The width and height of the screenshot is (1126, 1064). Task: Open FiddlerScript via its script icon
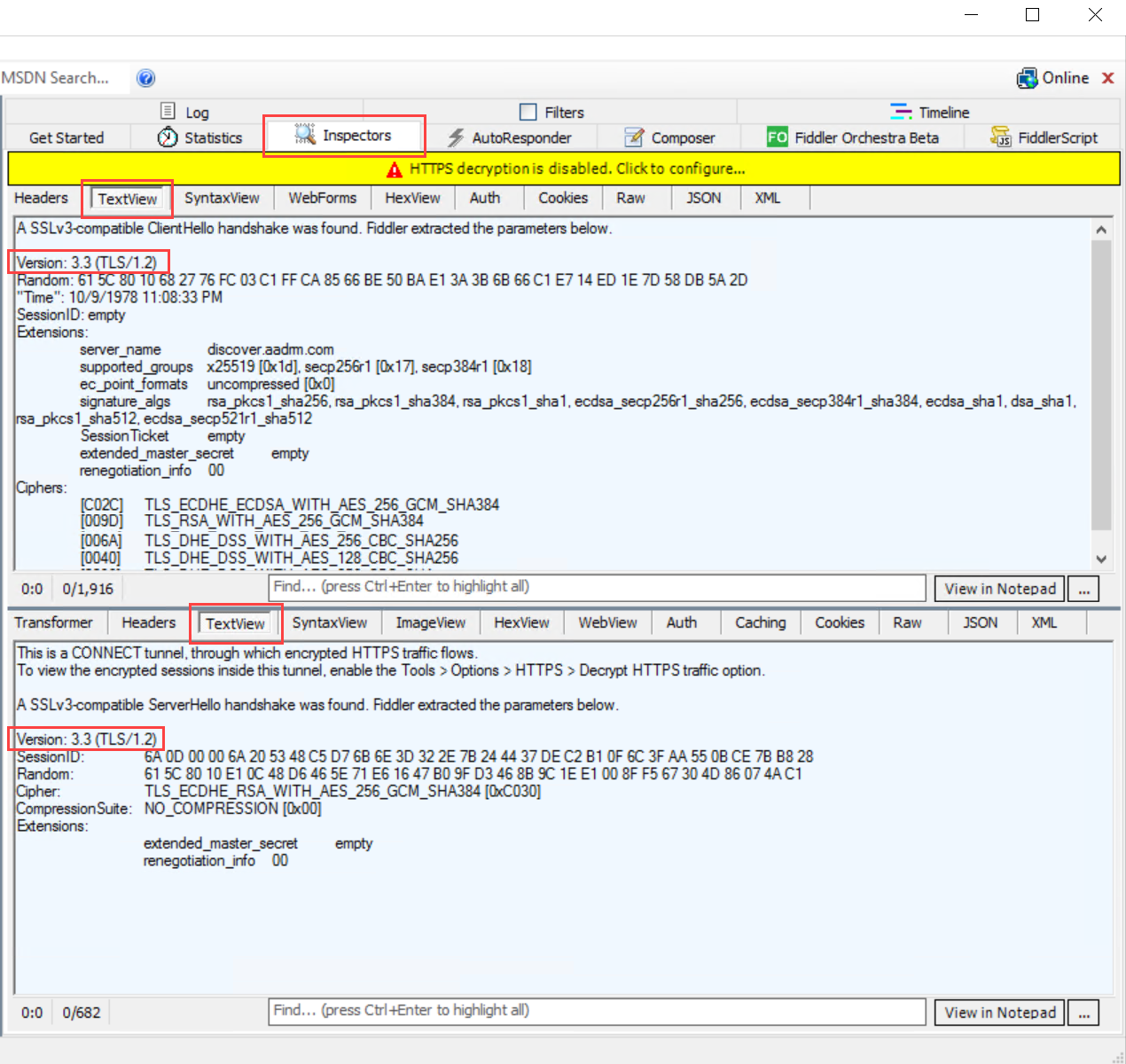pyautogui.click(x=1001, y=137)
